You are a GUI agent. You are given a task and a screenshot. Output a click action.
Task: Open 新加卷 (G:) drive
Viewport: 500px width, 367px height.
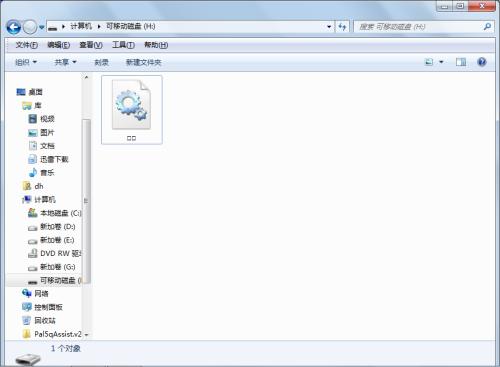click(58, 267)
